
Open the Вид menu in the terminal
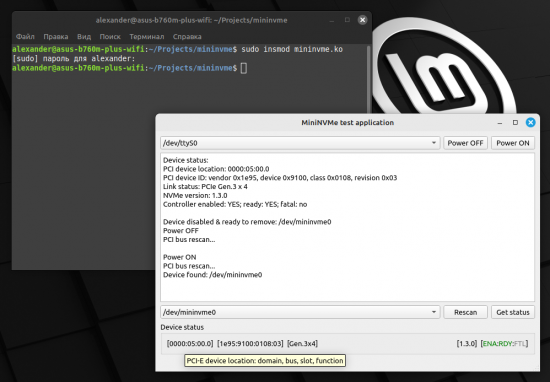point(84,36)
